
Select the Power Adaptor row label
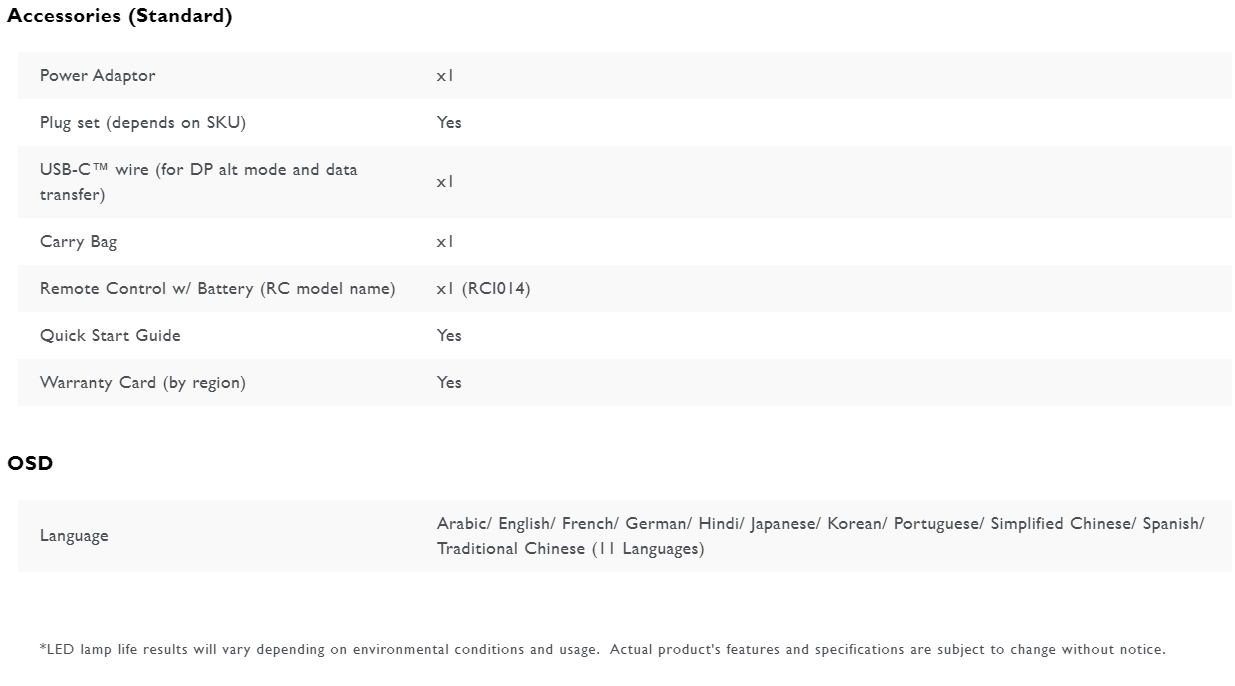click(97, 76)
